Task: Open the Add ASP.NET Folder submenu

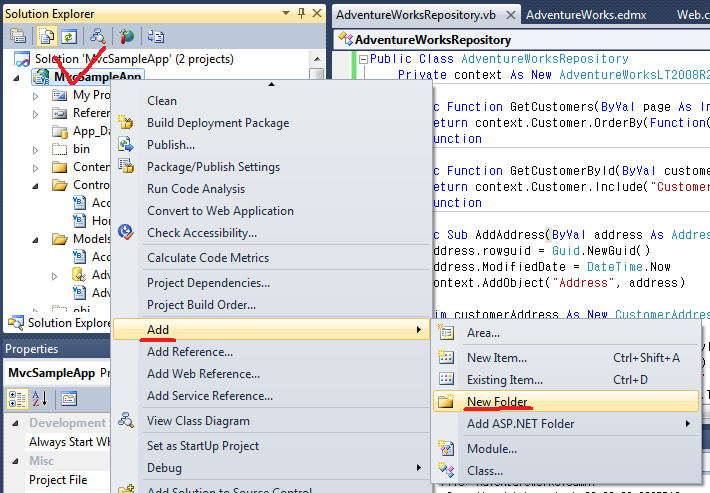Action: click(565, 424)
